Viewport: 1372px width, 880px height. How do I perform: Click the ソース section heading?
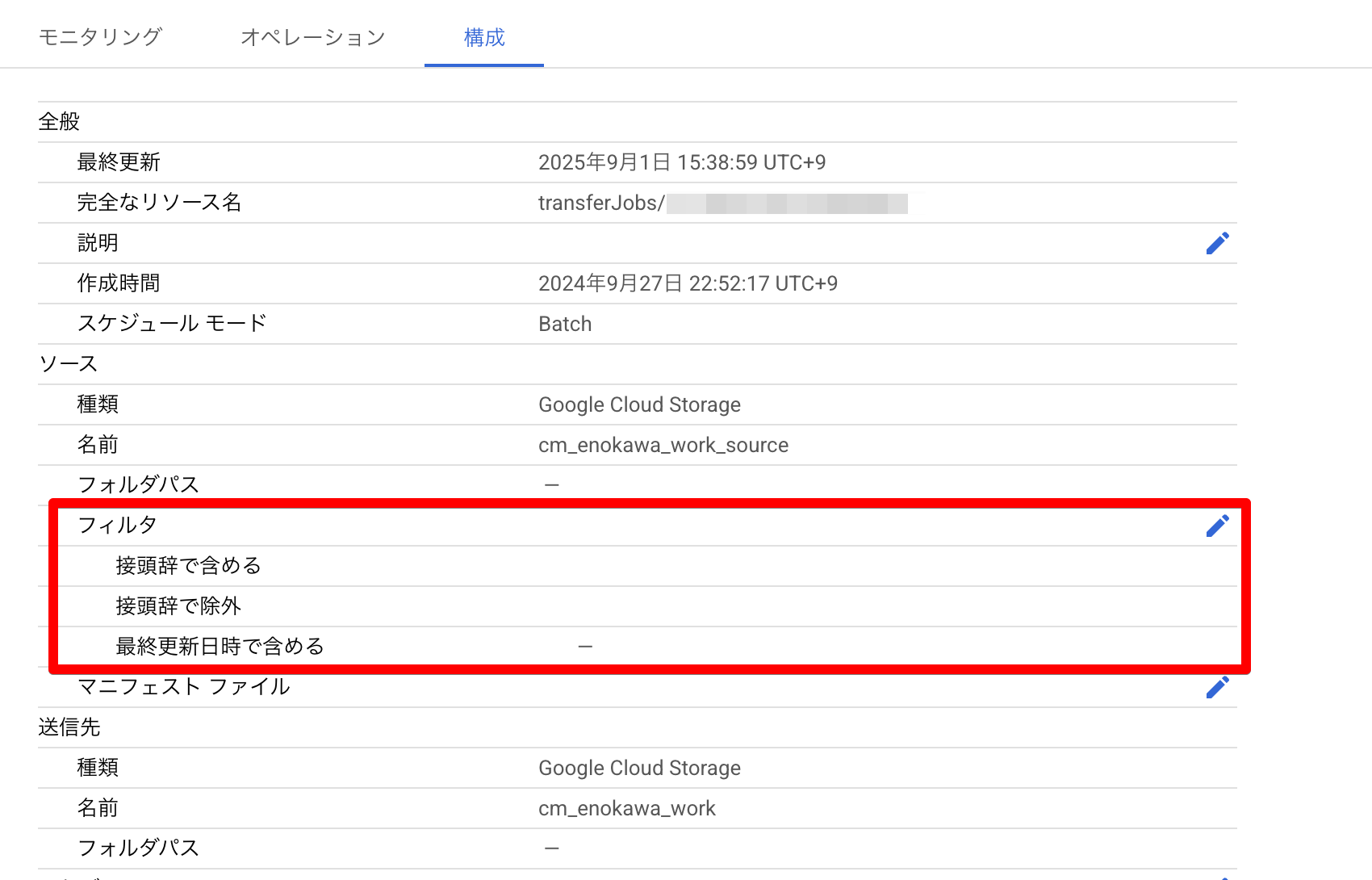(69, 364)
